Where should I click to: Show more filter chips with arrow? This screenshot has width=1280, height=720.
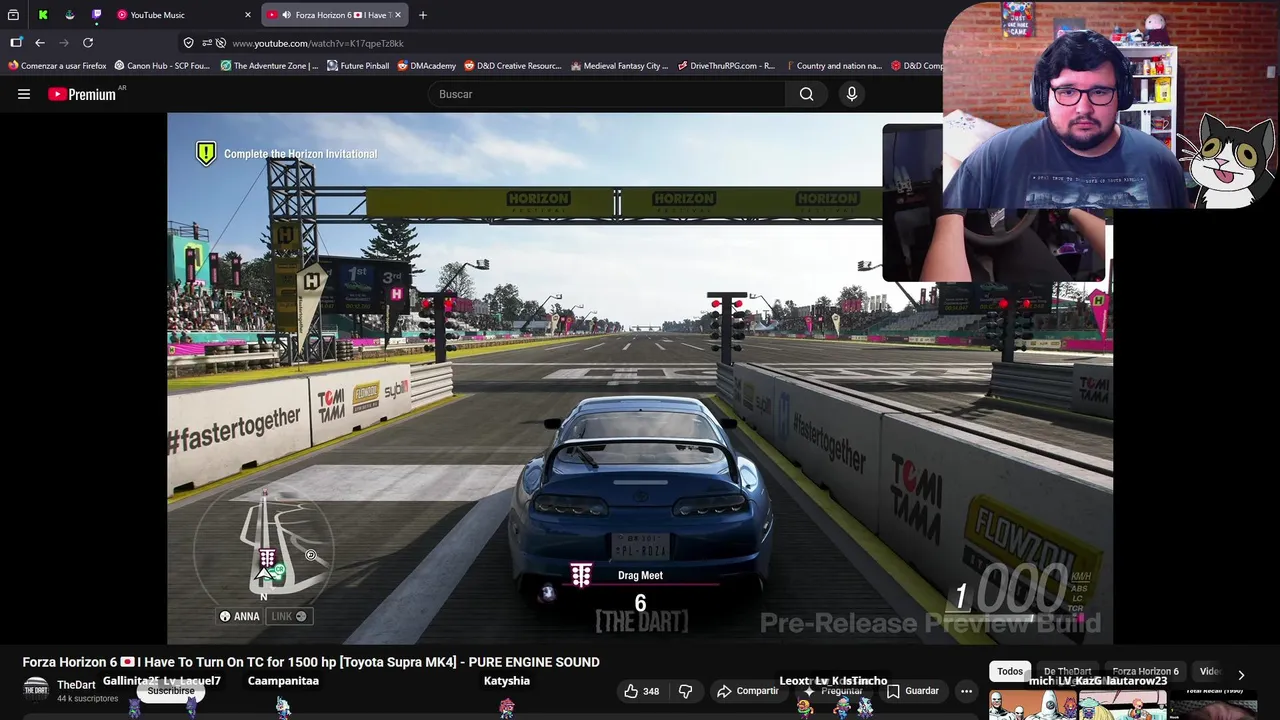[1241, 675]
